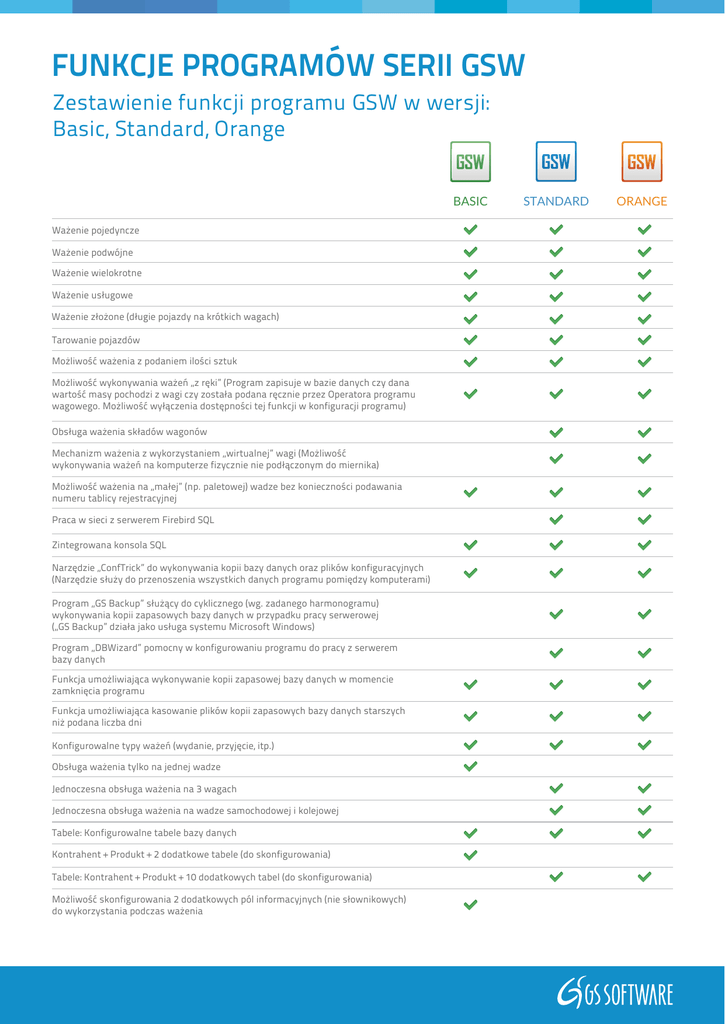Screen dimensions: 725x1024
Task: Click Orange checkmark for Obsługa ważenia składów wagonów
Action: click(x=644, y=432)
